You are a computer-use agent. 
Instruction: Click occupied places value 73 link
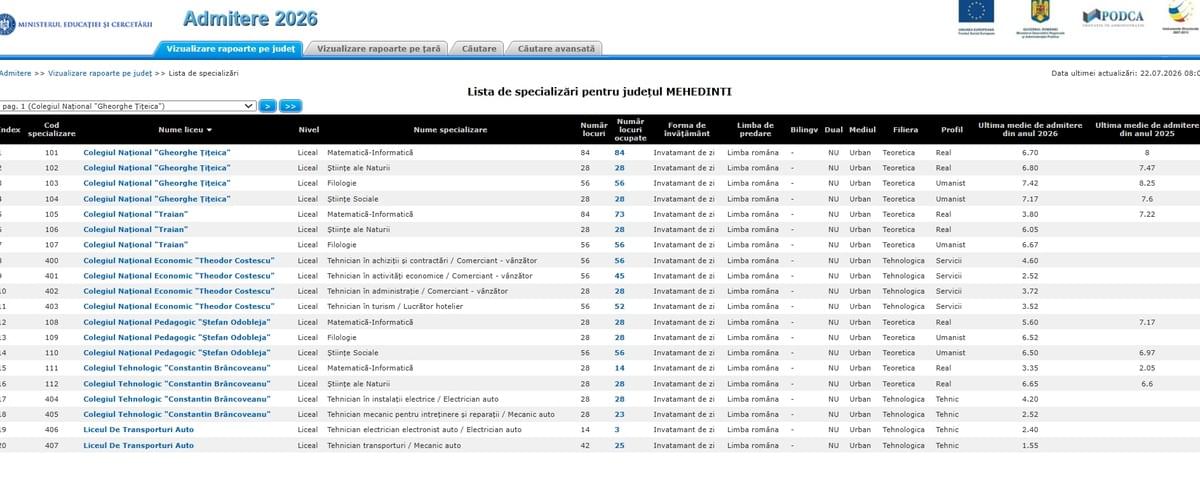(619, 214)
